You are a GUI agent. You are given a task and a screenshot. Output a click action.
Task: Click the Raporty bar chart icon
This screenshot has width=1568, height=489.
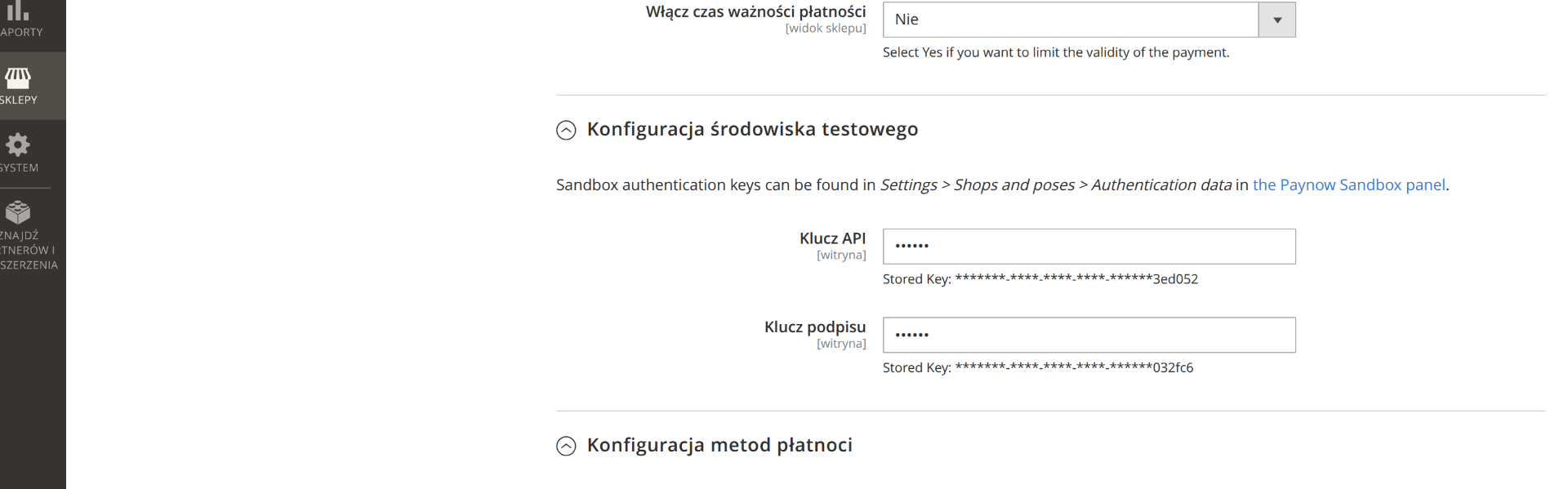pyautogui.click(x=17, y=10)
